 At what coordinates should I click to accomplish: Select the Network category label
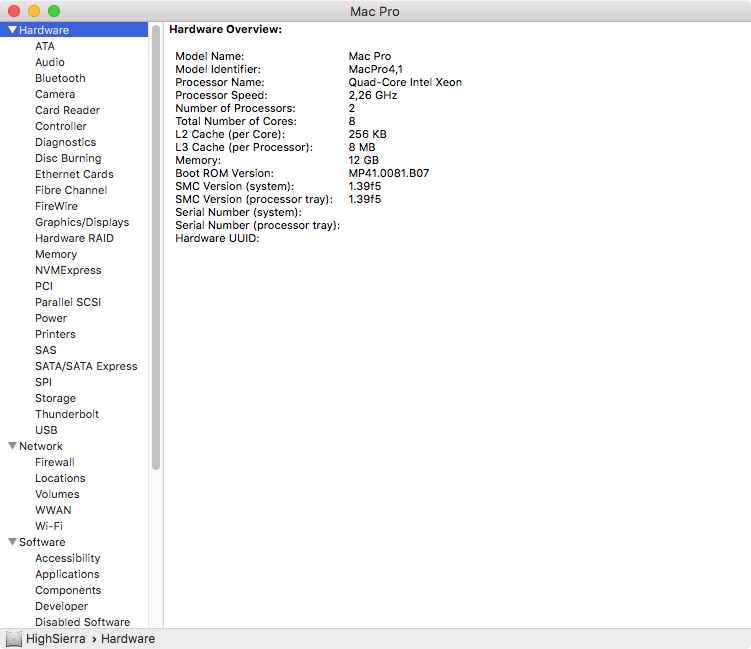[x=41, y=446]
